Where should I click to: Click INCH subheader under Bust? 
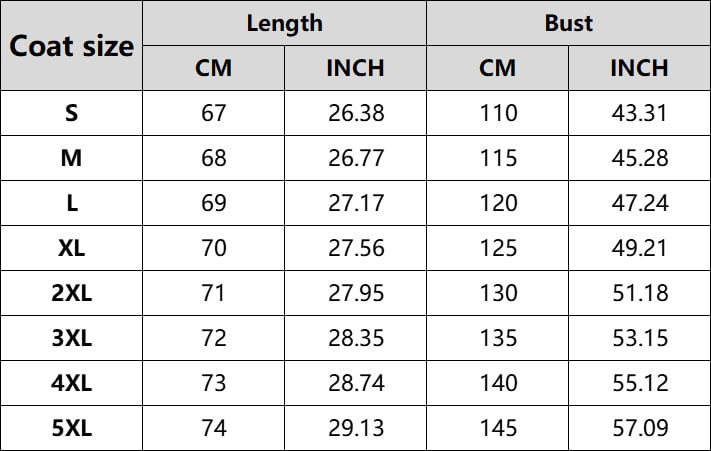point(640,68)
